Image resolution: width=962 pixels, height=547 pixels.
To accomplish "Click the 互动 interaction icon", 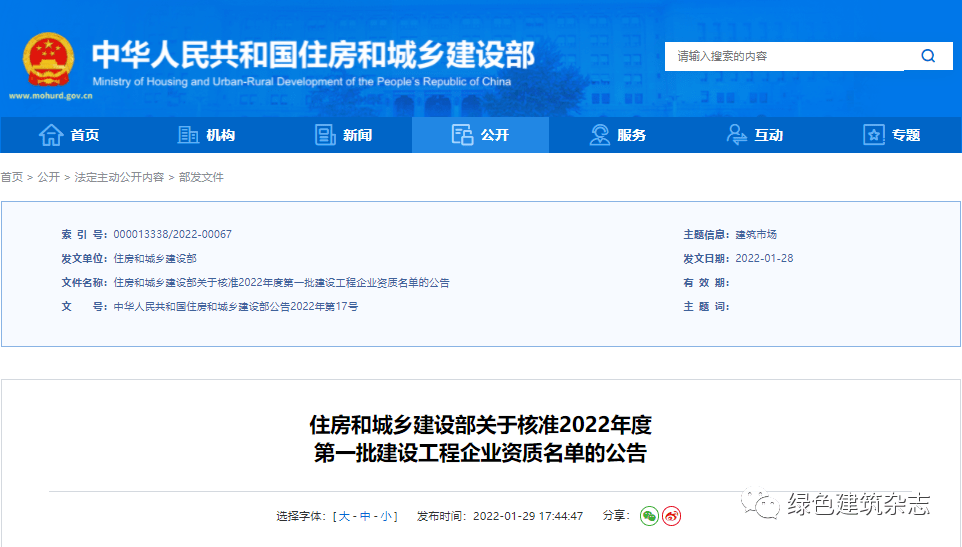I will point(736,135).
